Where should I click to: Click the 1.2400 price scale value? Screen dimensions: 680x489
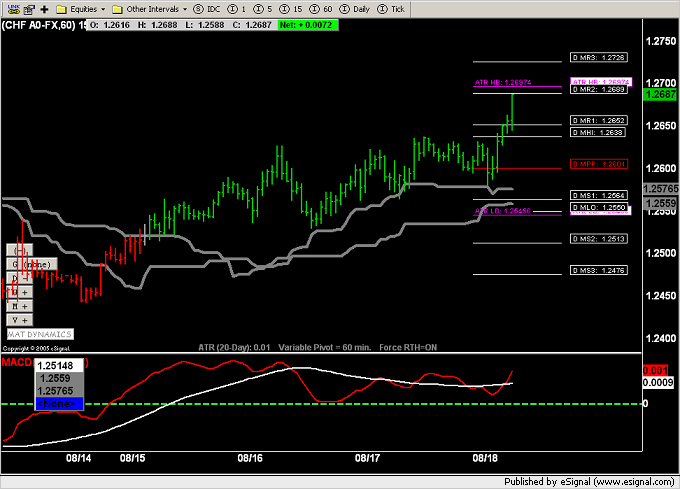660,338
